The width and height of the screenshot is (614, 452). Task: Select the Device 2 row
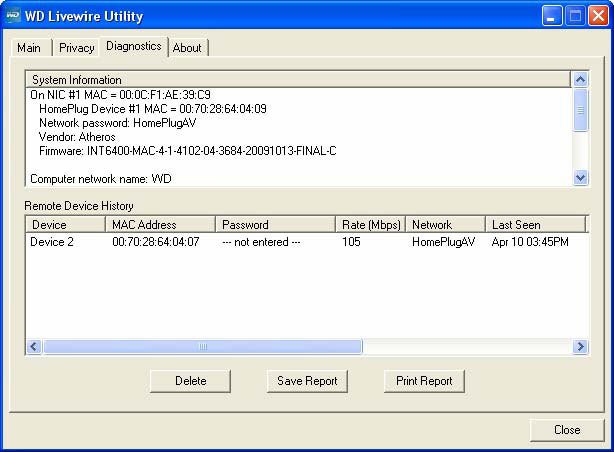307,242
